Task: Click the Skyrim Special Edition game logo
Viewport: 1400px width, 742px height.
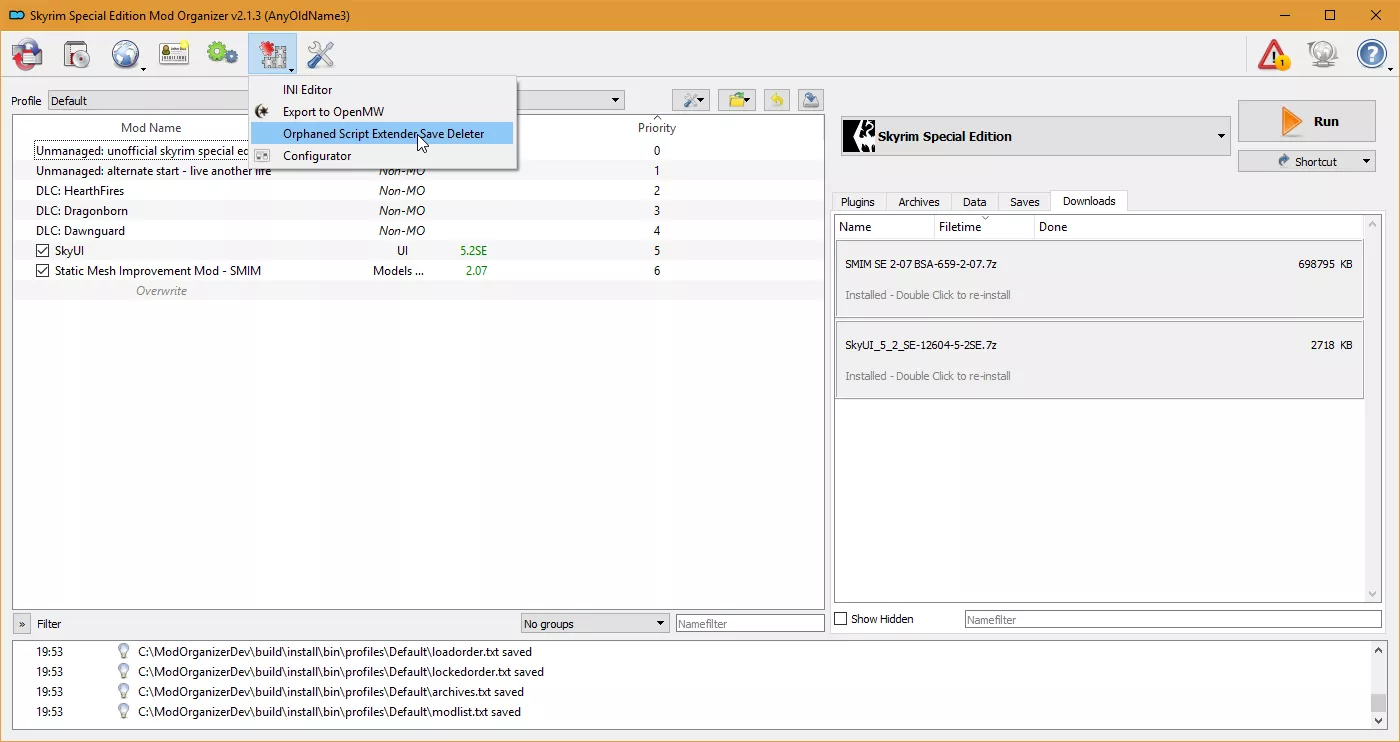Action: [859, 136]
